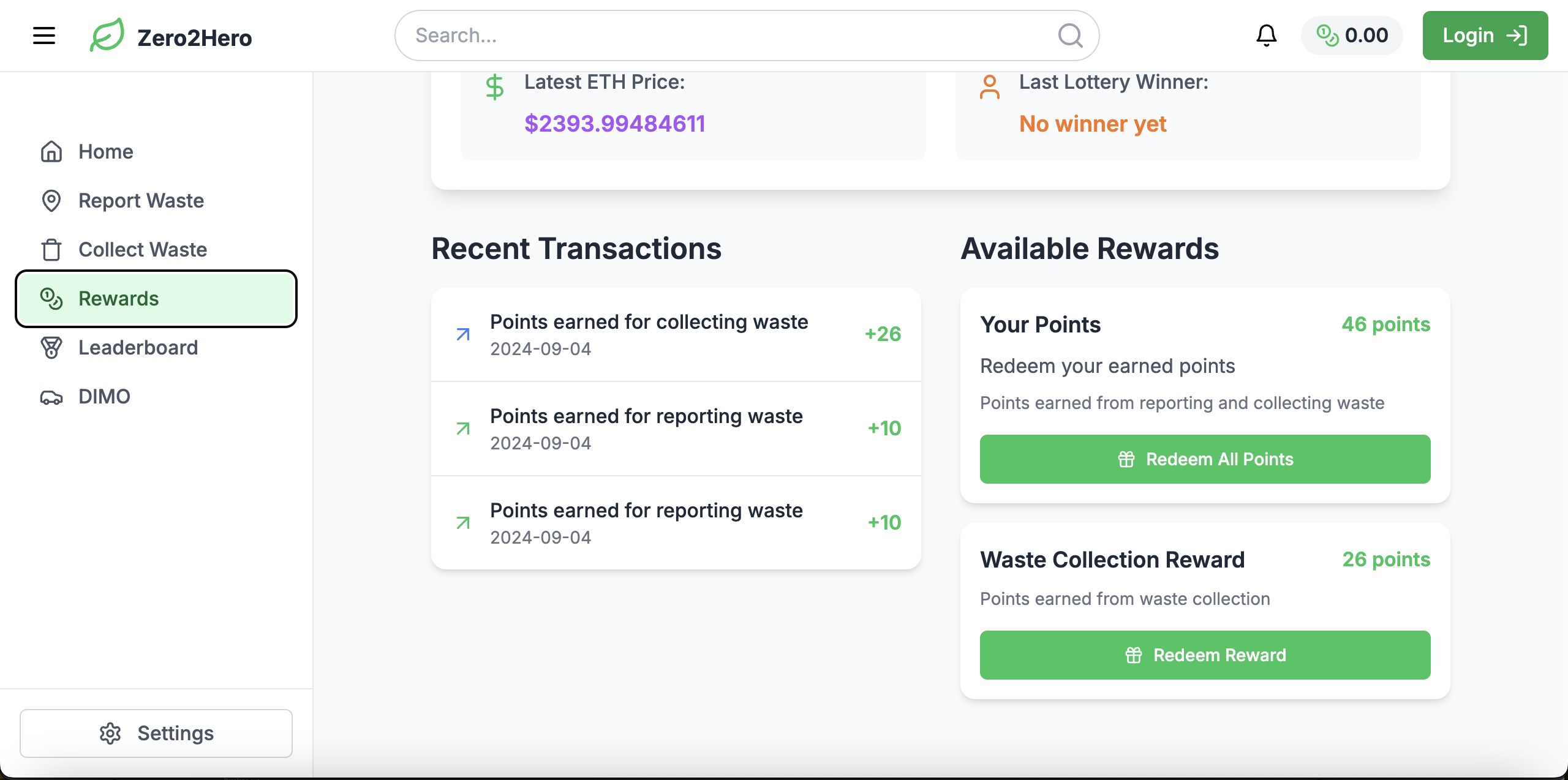Open the hamburger menu icon
Viewport: 1568px width, 780px height.
coord(44,36)
